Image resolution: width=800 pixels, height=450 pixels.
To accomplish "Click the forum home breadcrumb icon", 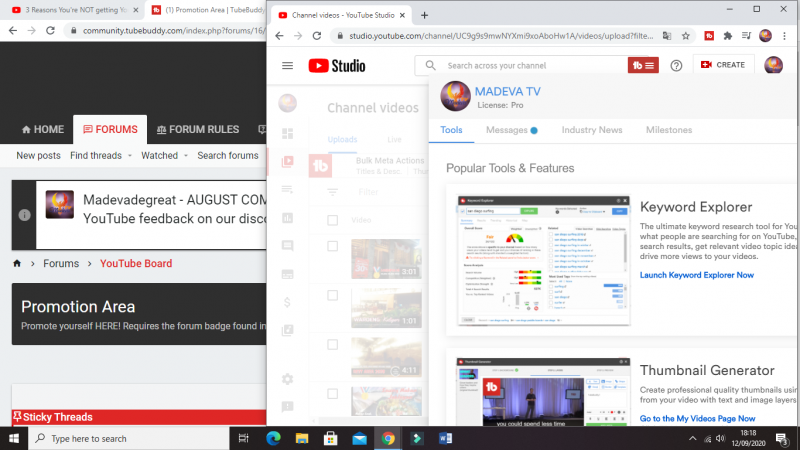I will click(x=17, y=264).
